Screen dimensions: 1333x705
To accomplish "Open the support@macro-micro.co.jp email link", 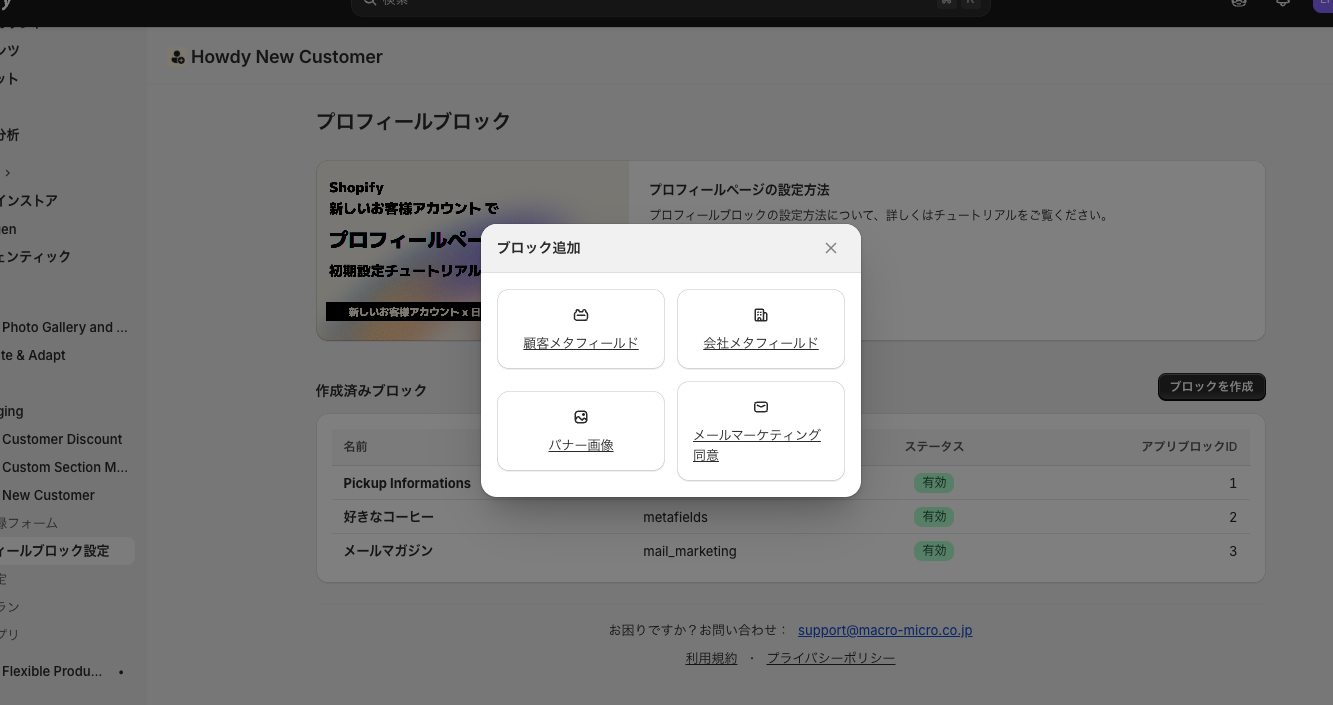I will click(885, 630).
